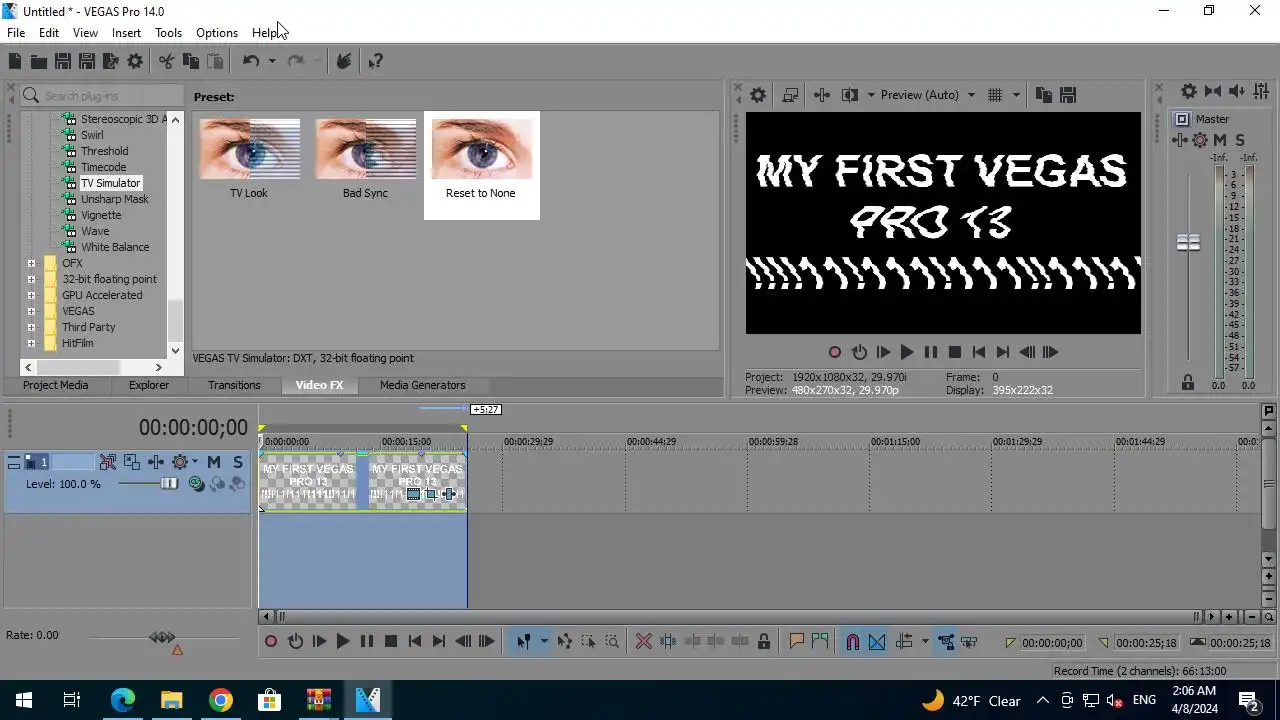
Task: Select the Zoom edit tool
Action: [x=613, y=642]
